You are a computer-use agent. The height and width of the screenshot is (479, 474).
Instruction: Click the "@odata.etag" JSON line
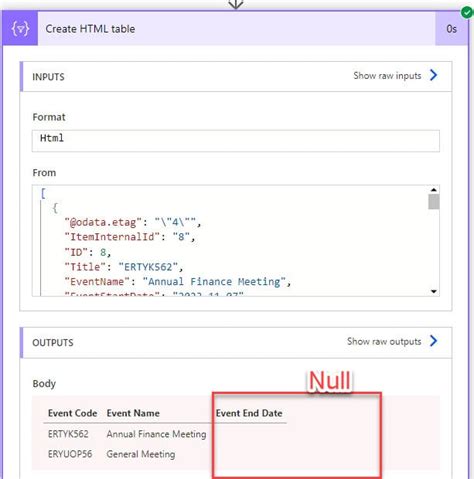click(133, 222)
